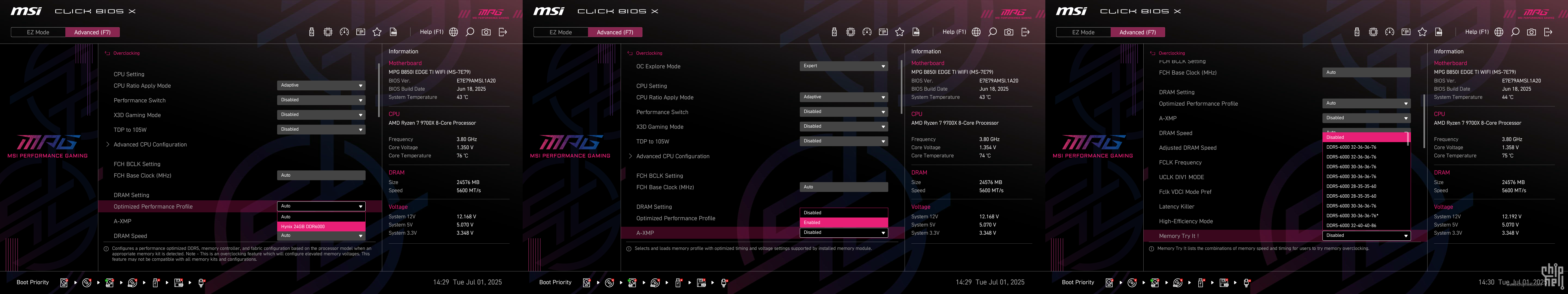Choose Auto option in the open profile list, left
1568x294 pixels.
321,217
